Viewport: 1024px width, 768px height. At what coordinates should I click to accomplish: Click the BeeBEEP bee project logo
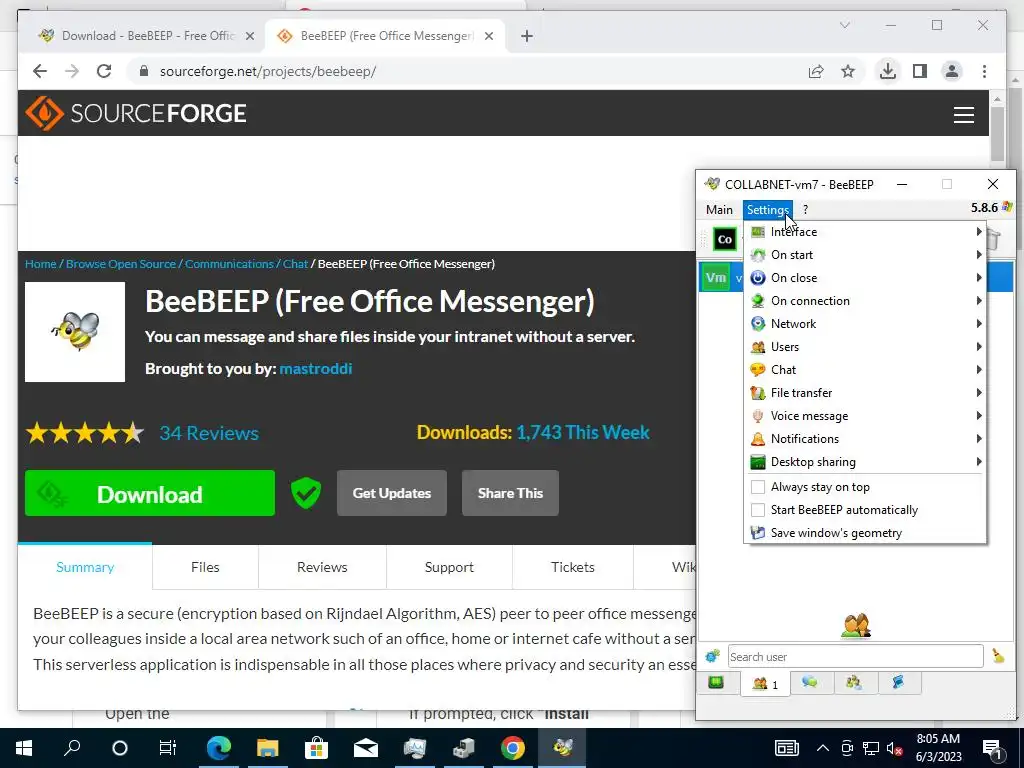(x=75, y=332)
